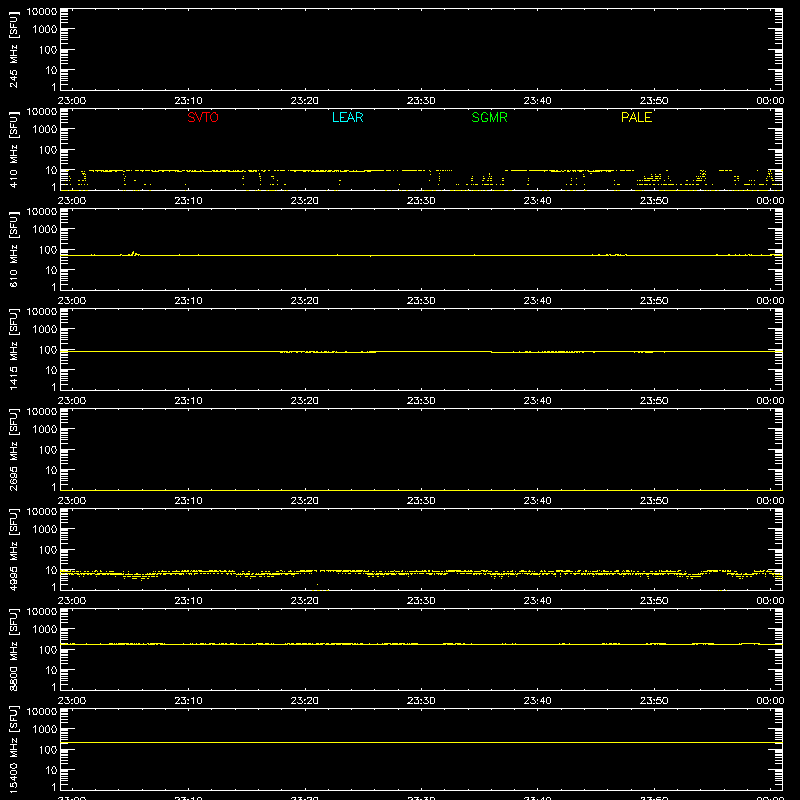Click the 10000 tick in 245 MHz panel
The width and height of the screenshot is (800, 800).
(42, 12)
